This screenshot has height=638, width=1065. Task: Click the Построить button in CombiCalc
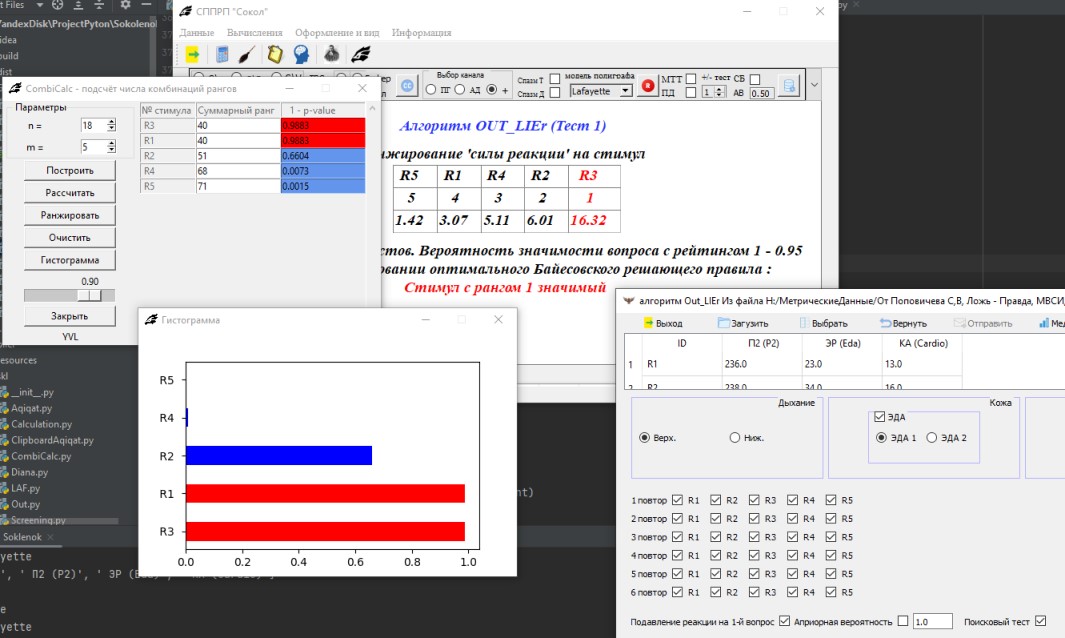click(x=70, y=171)
